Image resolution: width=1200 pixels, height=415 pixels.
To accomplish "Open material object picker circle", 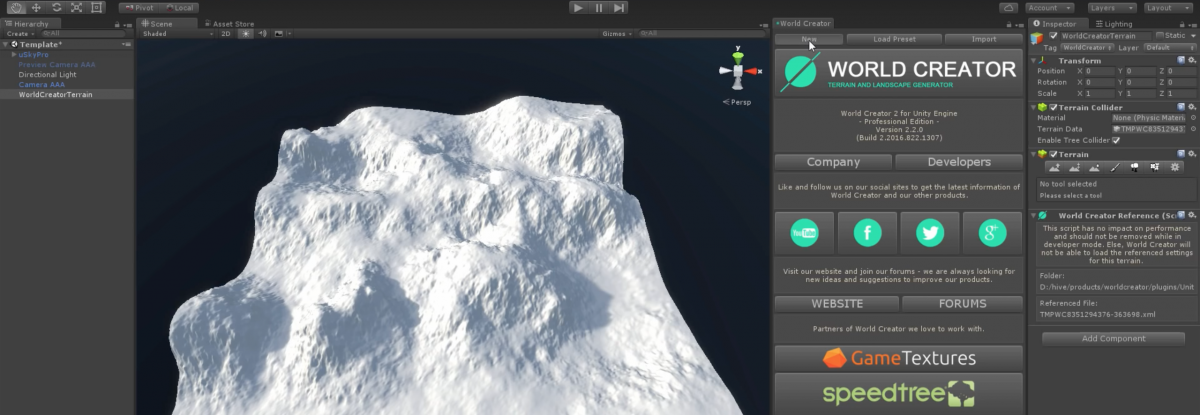I will coord(1191,118).
